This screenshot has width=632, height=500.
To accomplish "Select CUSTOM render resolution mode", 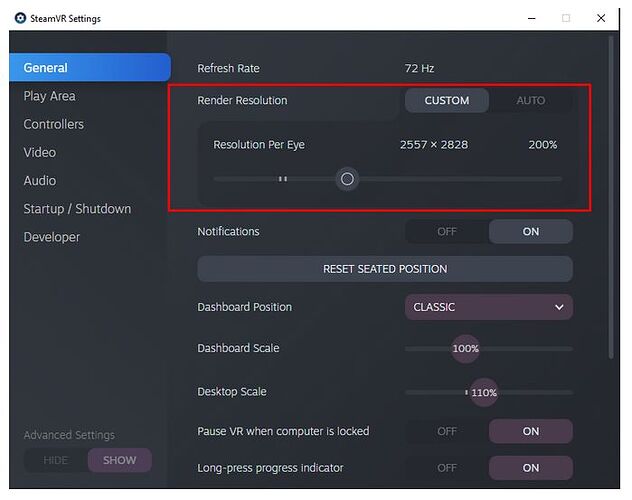I will tap(447, 100).
